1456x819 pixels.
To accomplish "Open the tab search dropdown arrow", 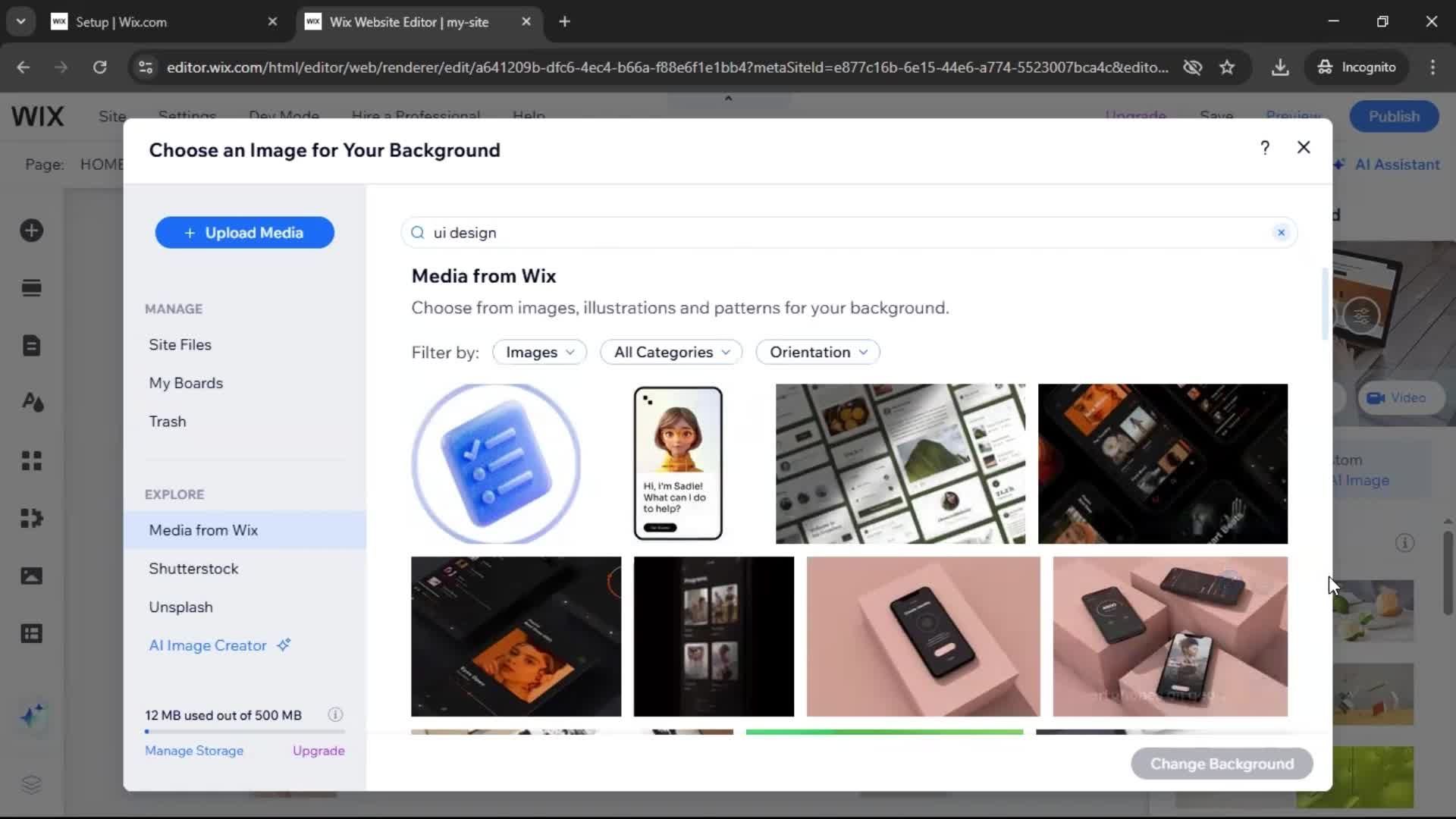I will click(21, 22).
